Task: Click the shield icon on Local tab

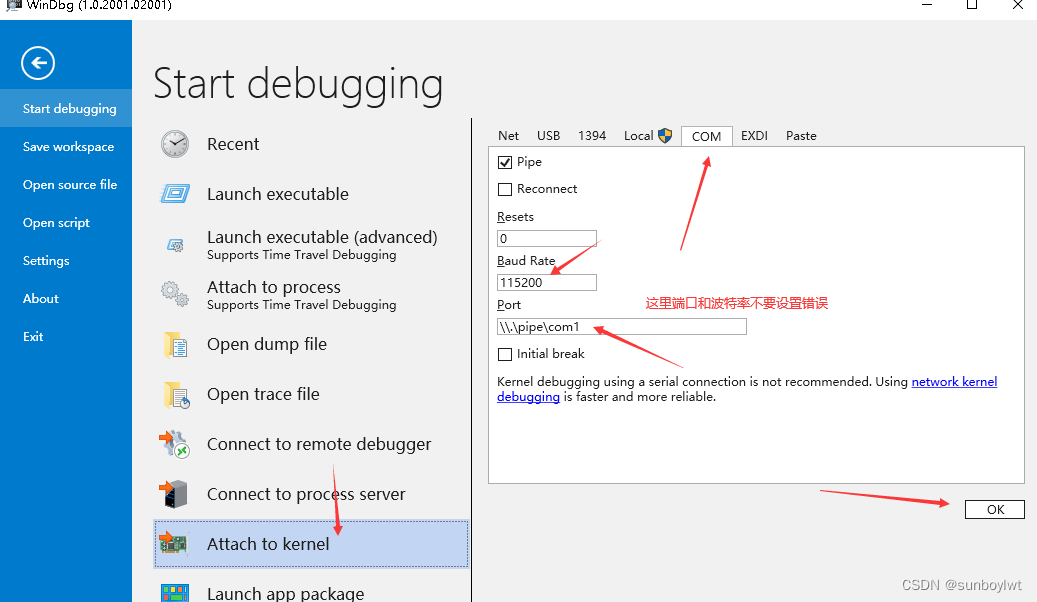Action: [665, 135]
